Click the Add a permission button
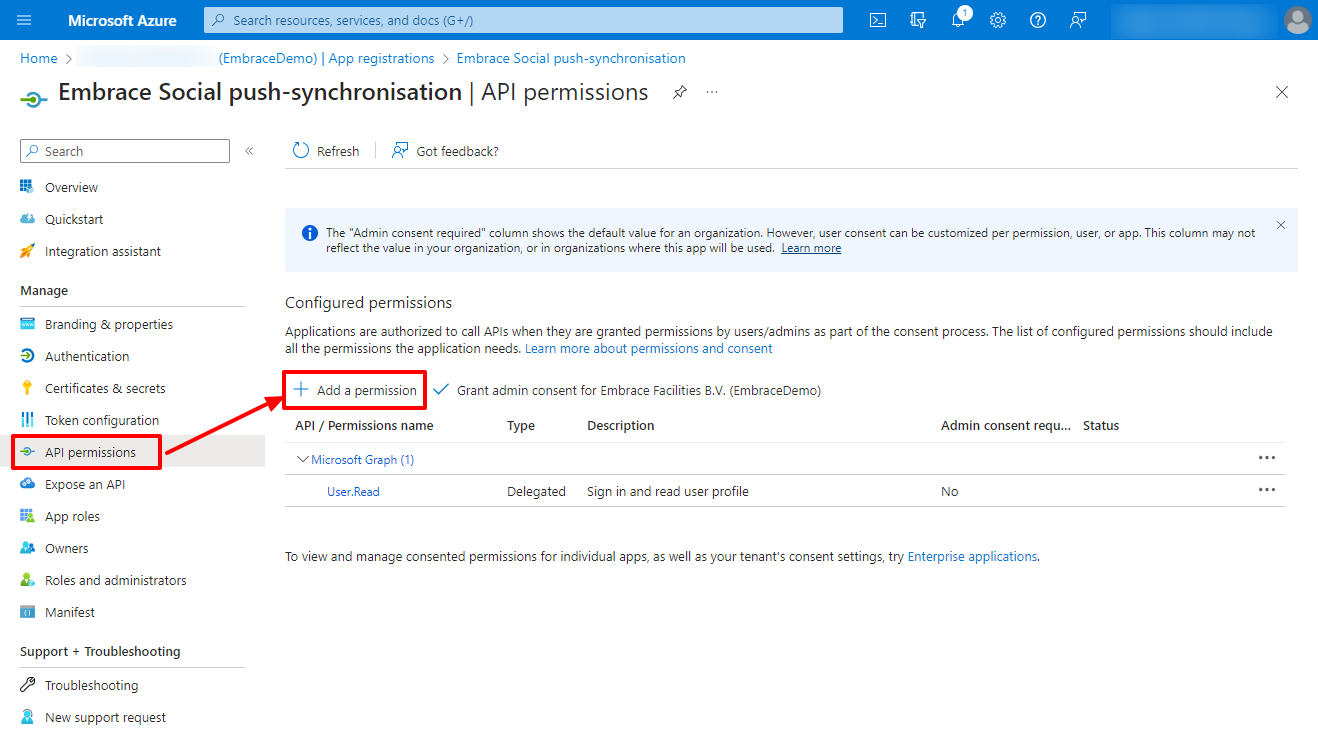Screen dimensions: 1318x741 355,390
